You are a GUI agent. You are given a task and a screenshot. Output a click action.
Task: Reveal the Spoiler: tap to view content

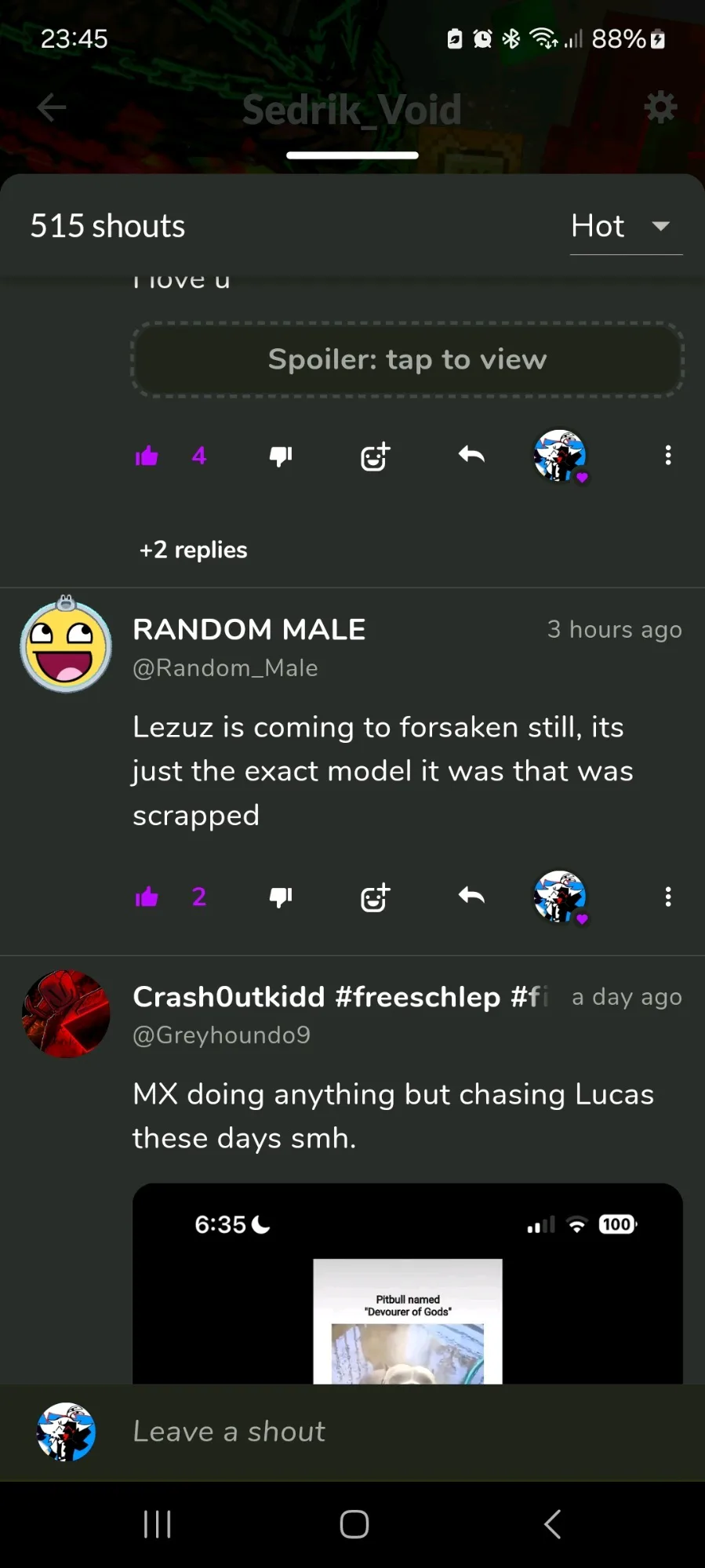[407, 359]
